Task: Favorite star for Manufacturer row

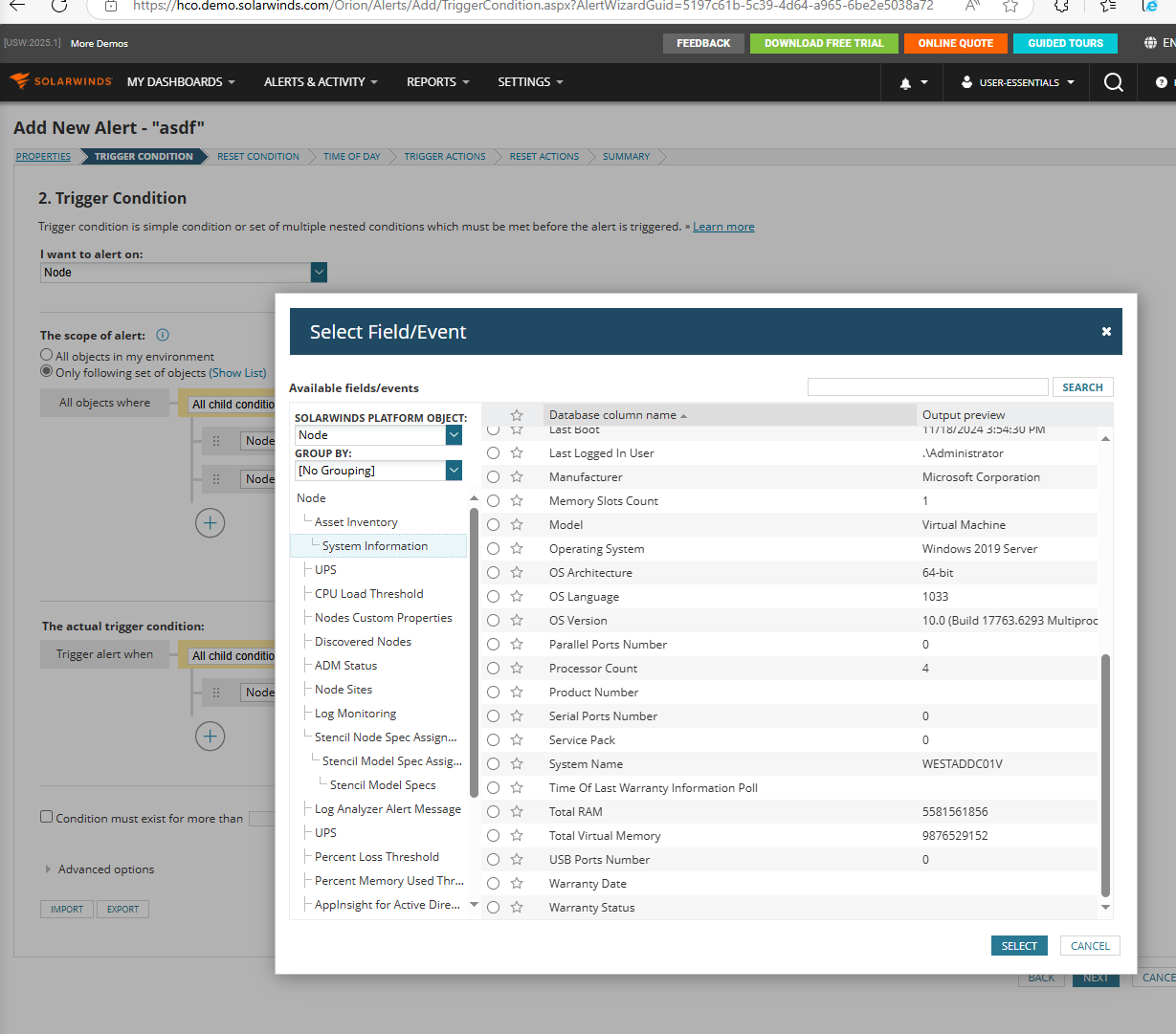Action: 517,476
